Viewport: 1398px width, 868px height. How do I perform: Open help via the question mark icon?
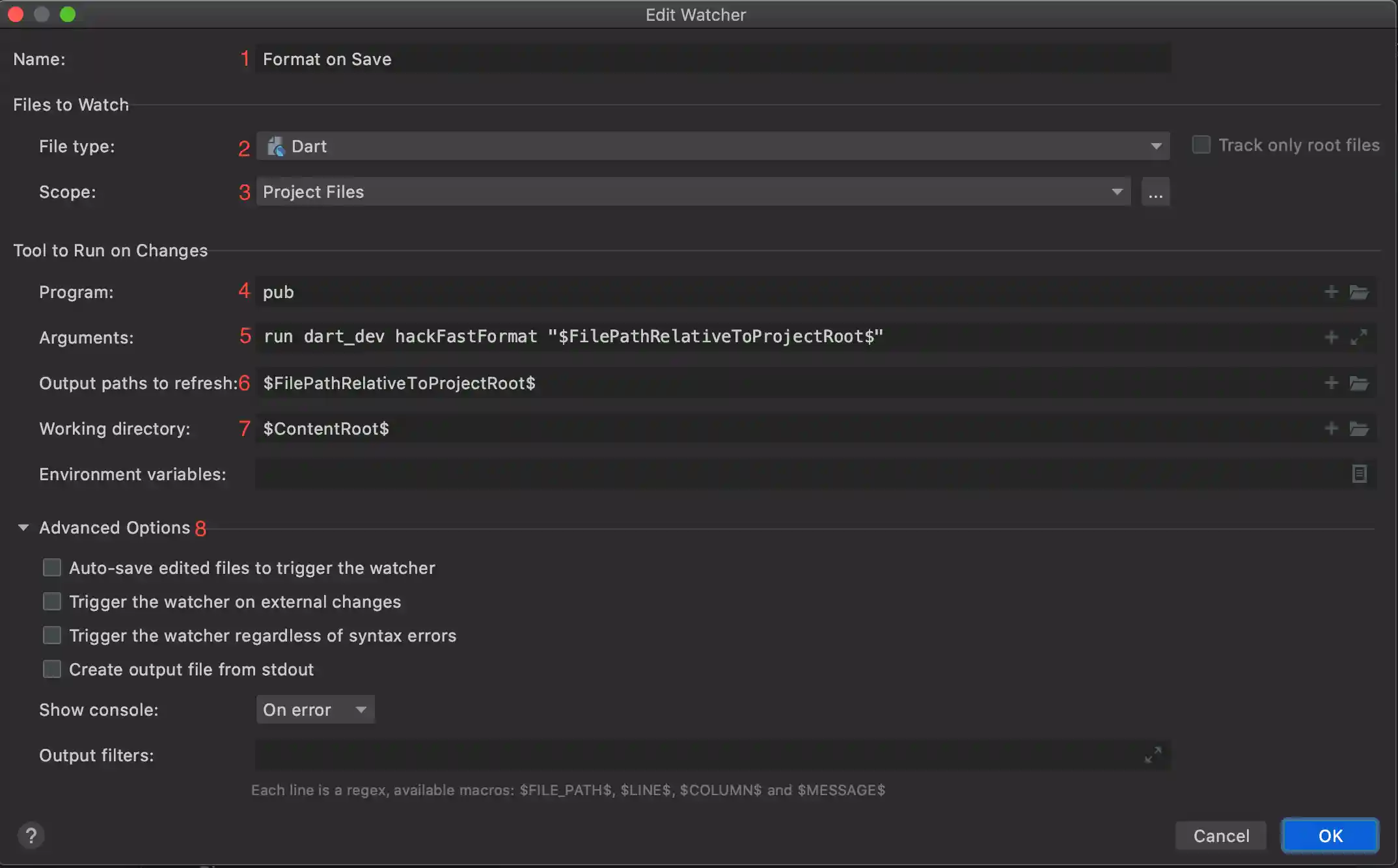click(31, 835)
